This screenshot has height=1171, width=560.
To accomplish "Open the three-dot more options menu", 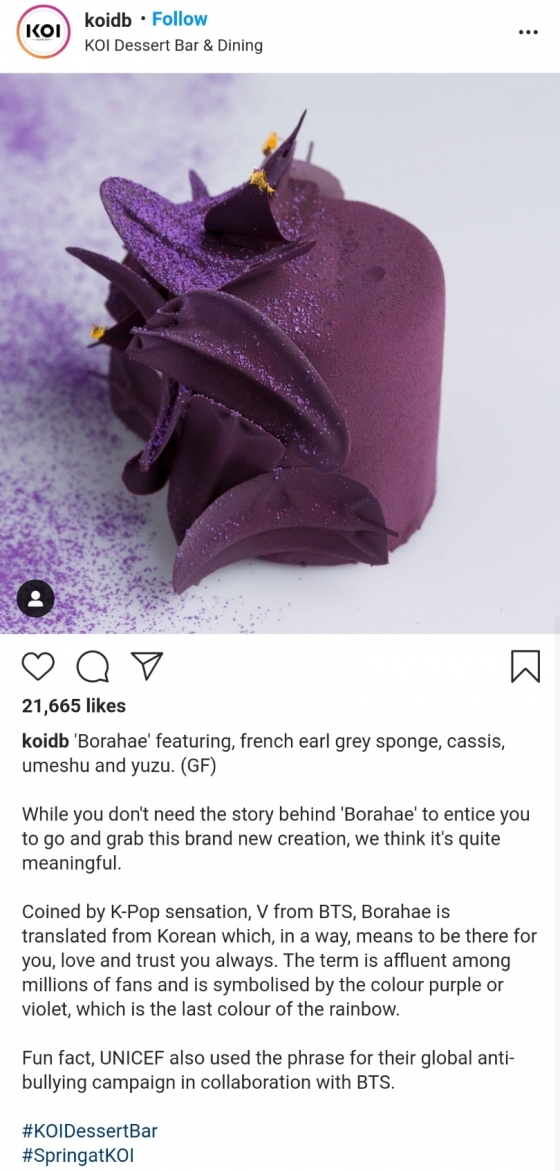I will (x=528, y=32).
